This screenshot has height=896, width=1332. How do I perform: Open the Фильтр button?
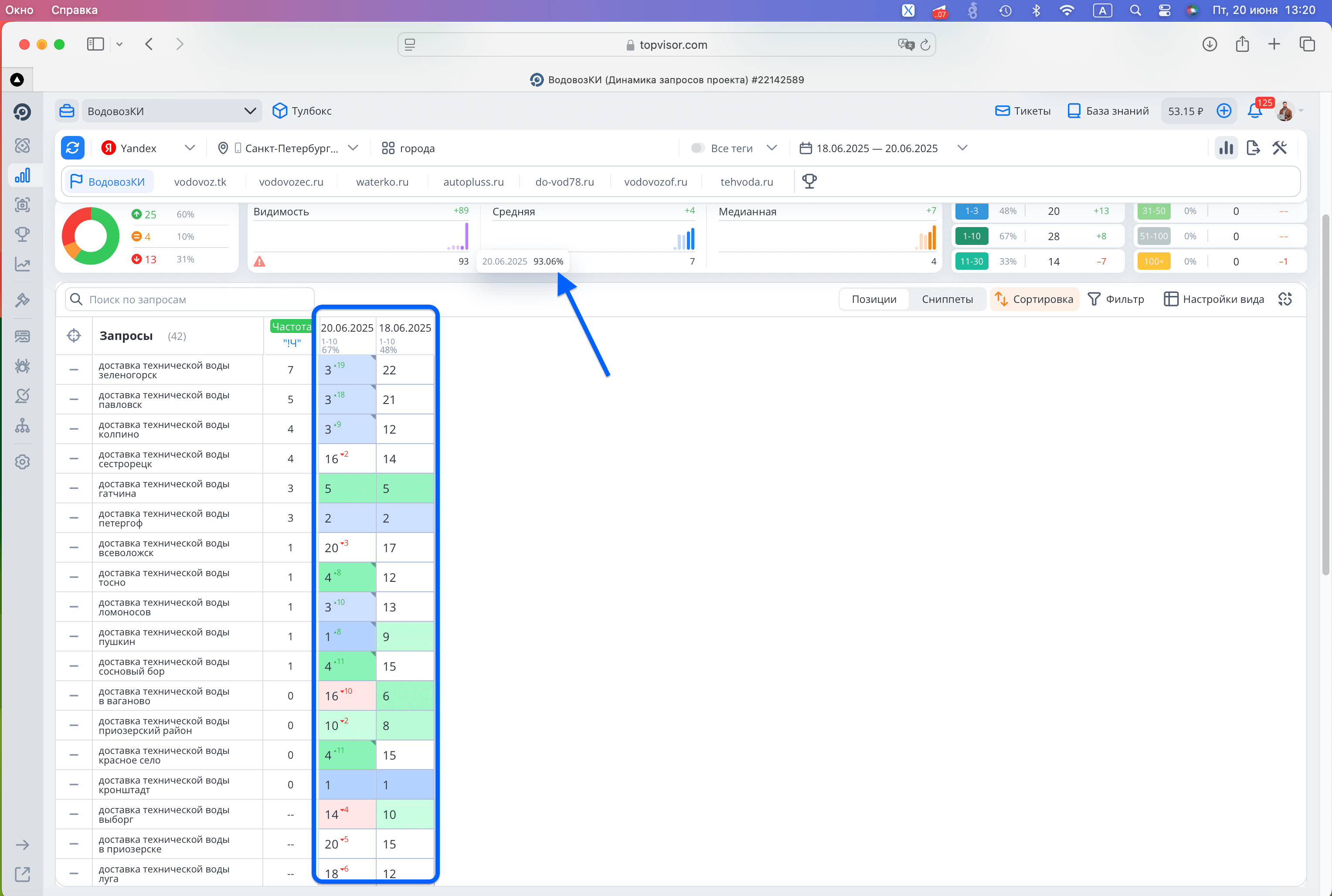pyautogui.click(x=1115, y=299)
